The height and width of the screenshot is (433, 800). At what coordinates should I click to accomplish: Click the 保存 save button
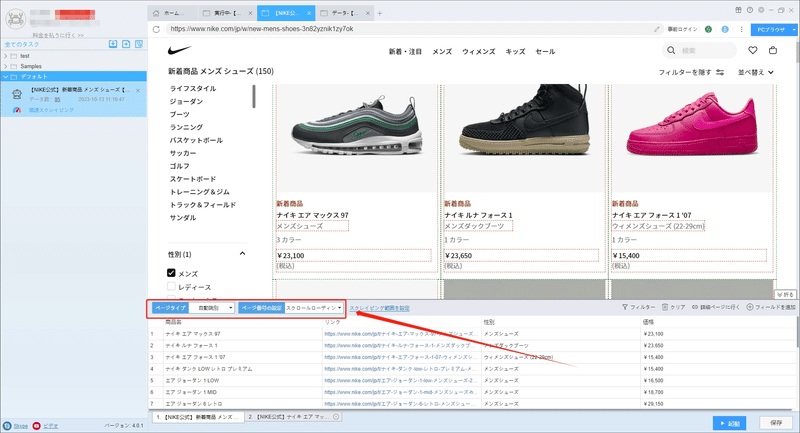pos(776,423)
